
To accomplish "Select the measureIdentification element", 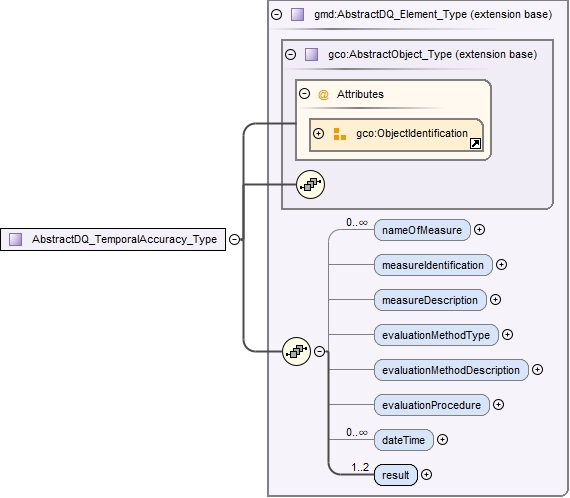I will tap(433, 265).
